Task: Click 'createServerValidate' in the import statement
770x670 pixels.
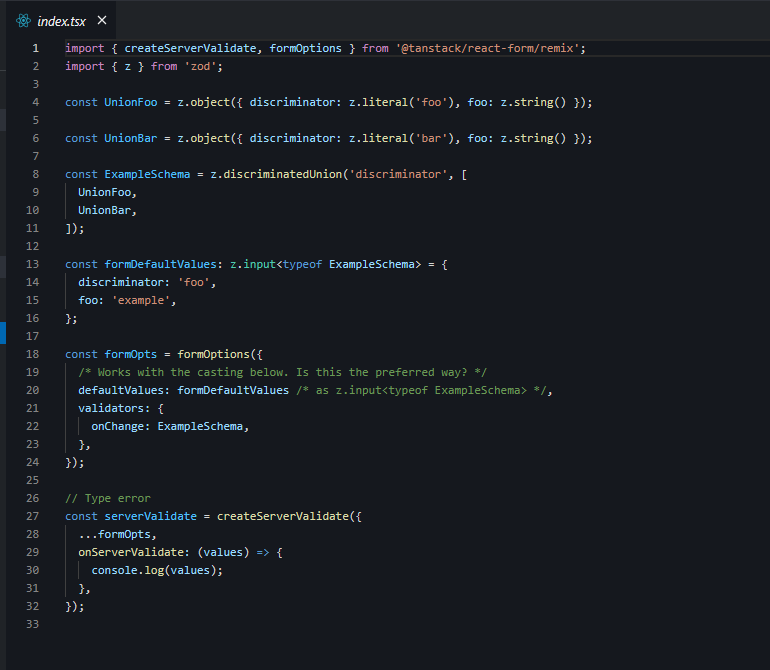Action: pyautogui.click(x=190, y=48)
